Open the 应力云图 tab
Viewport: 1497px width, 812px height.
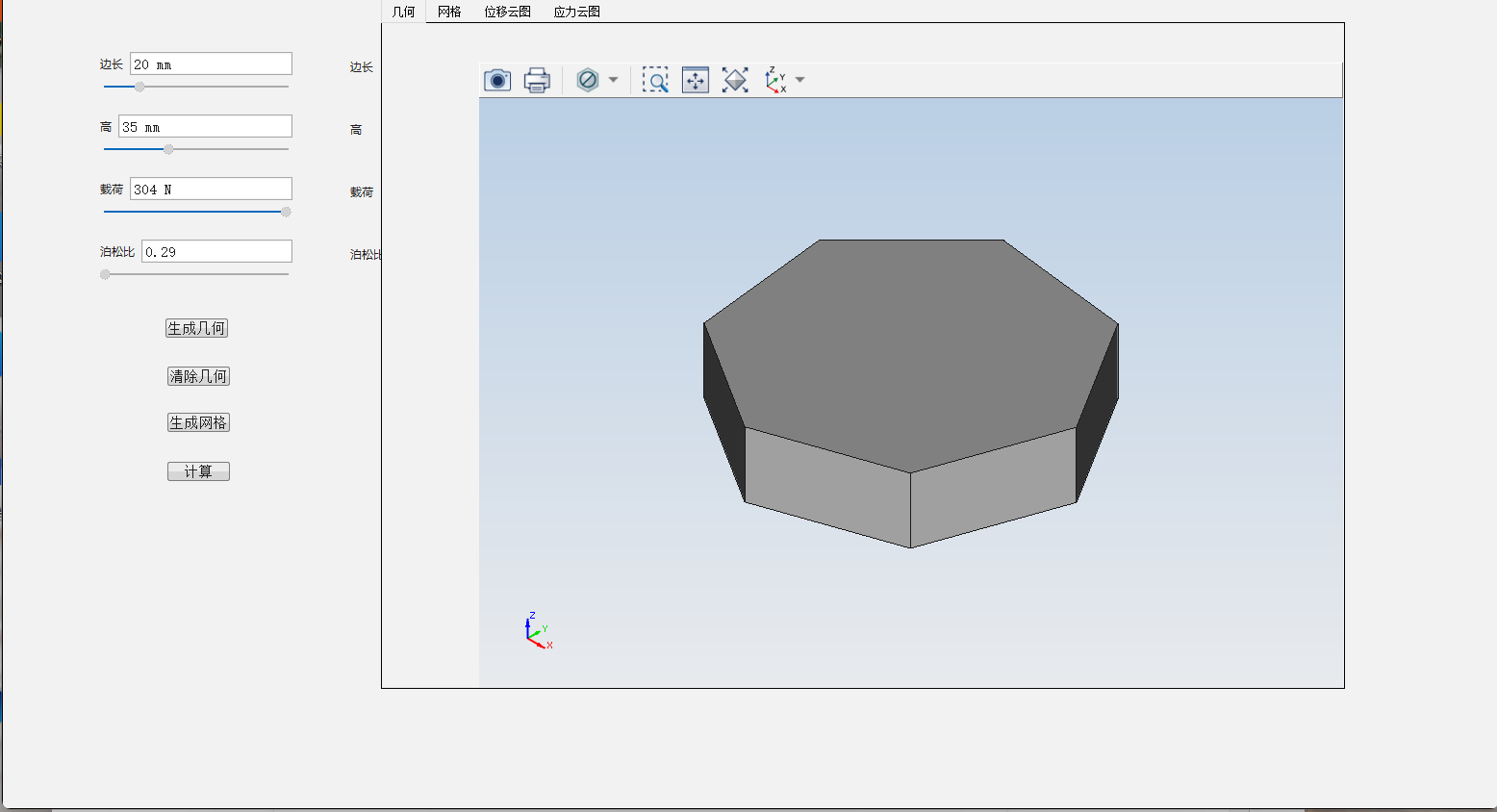coord(576,12)
